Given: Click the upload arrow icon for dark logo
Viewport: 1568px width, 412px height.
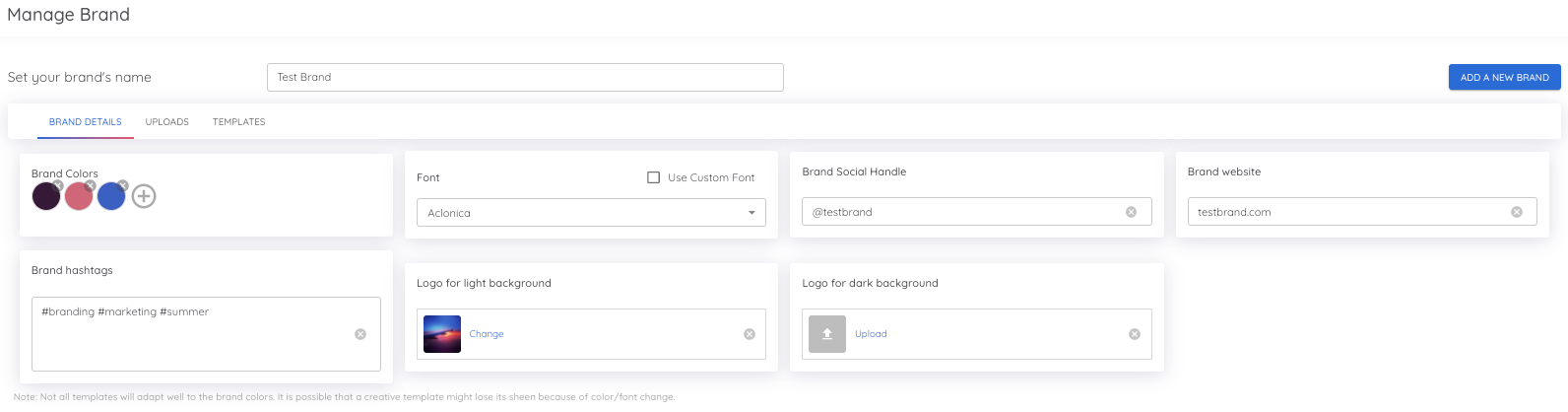Looking at the screenshot, I should tap(827, 334).
